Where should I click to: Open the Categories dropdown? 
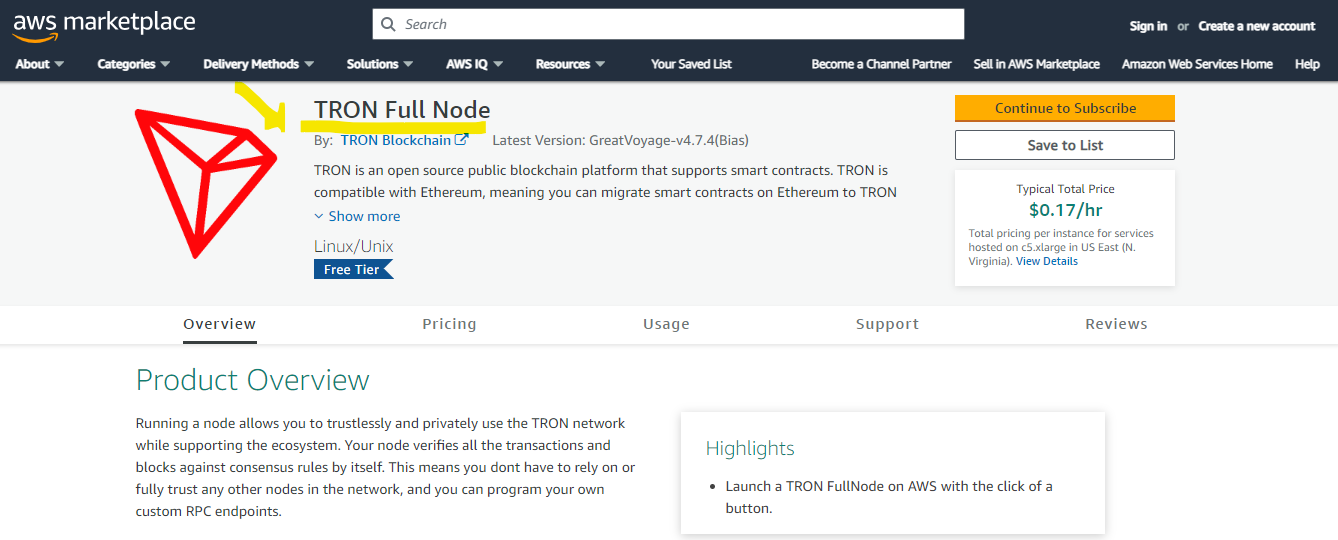coord(134,64)
